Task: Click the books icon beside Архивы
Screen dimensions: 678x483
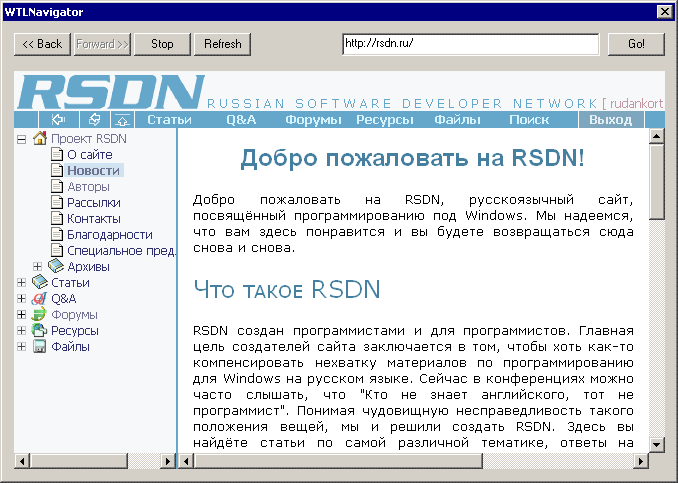Action: click(x=56, y=267)
